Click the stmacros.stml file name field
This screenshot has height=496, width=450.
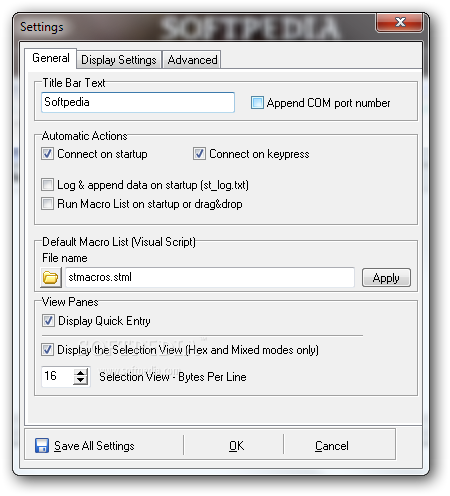coord(210,277)
